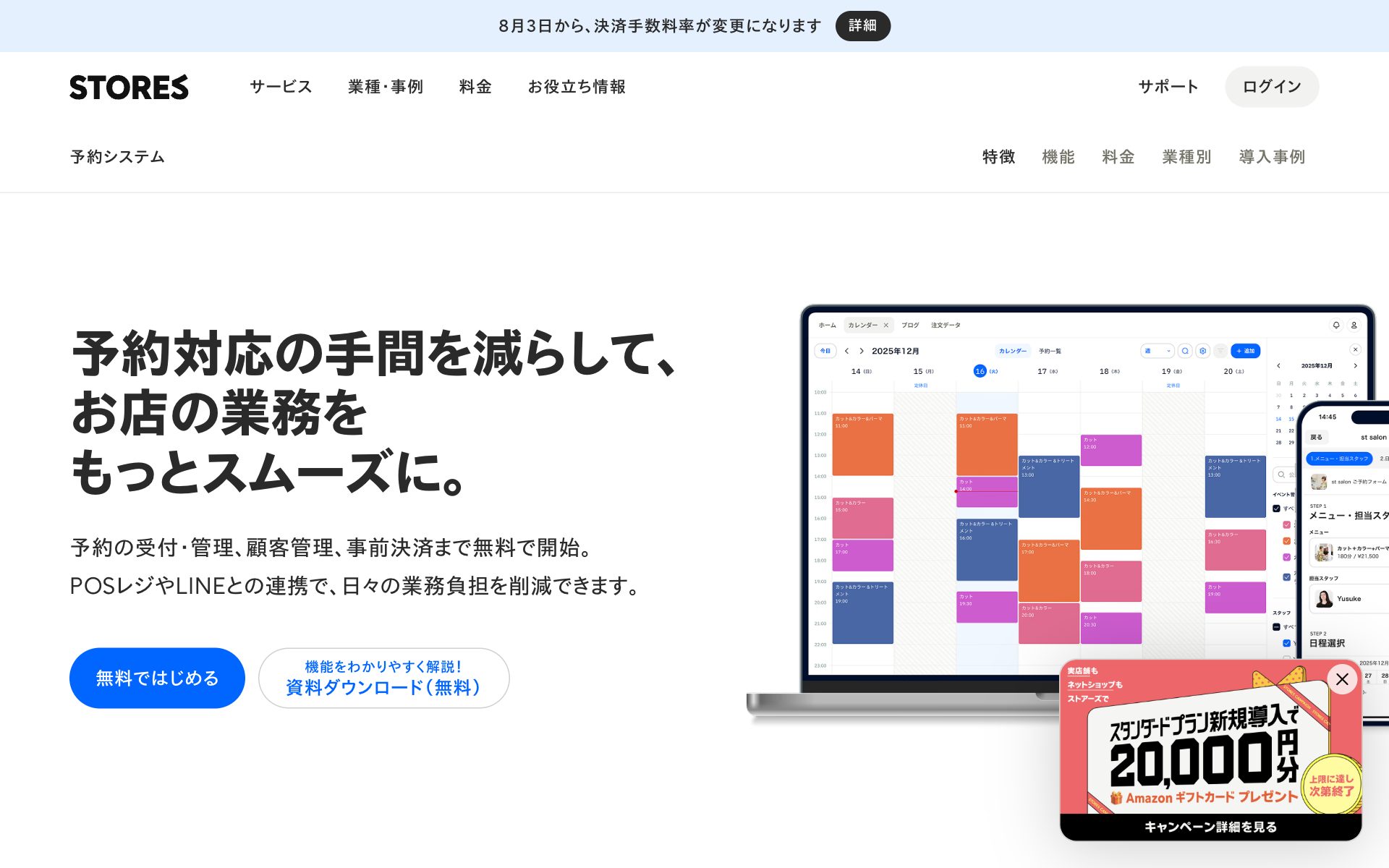The height and width of the screenshot is (868, 1389).
Task: Select the 料金 sub-navigation tab
Action: [1118, 157]
